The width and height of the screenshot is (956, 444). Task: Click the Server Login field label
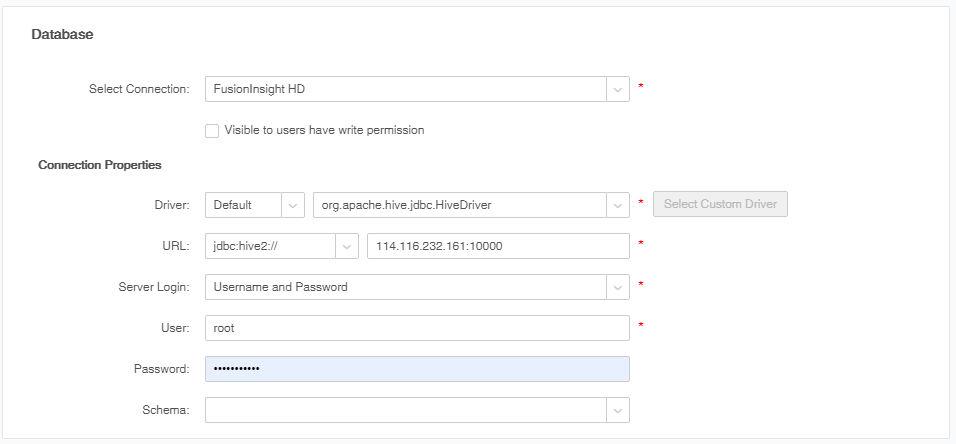click(x=153, y=287)
